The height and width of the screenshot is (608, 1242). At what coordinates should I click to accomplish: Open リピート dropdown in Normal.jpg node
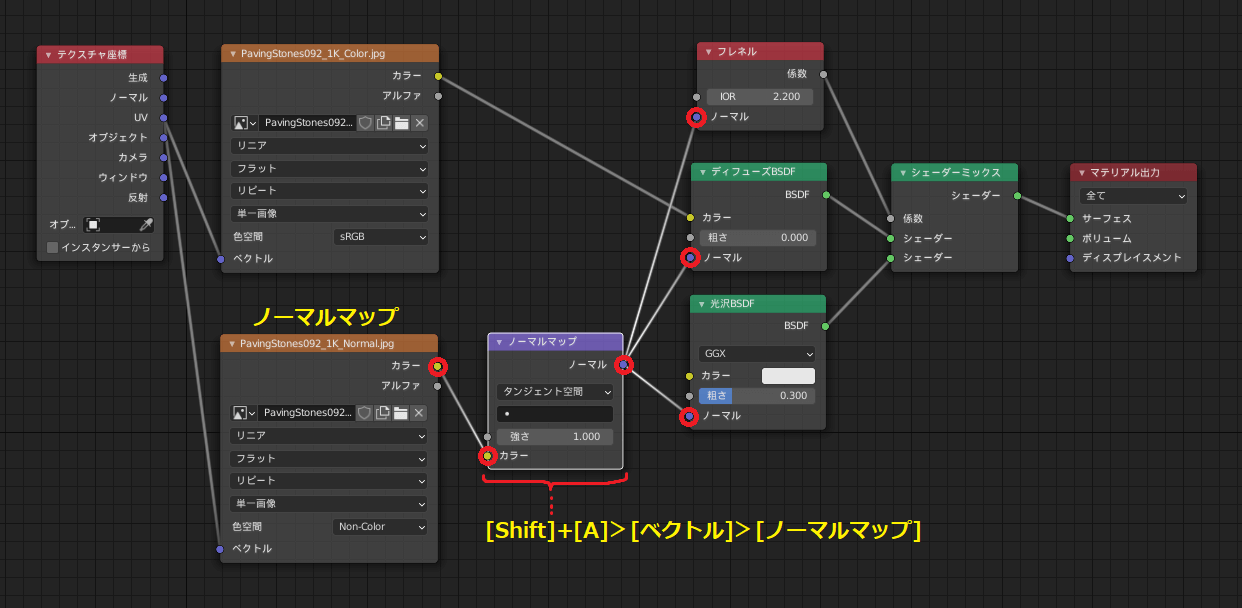tap(329, 481)
